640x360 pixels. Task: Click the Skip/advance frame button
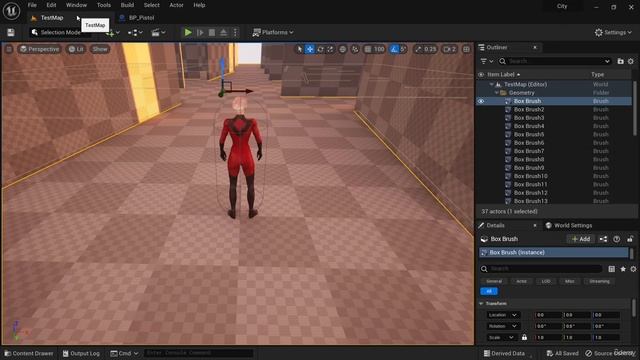(x=200, y=32)
